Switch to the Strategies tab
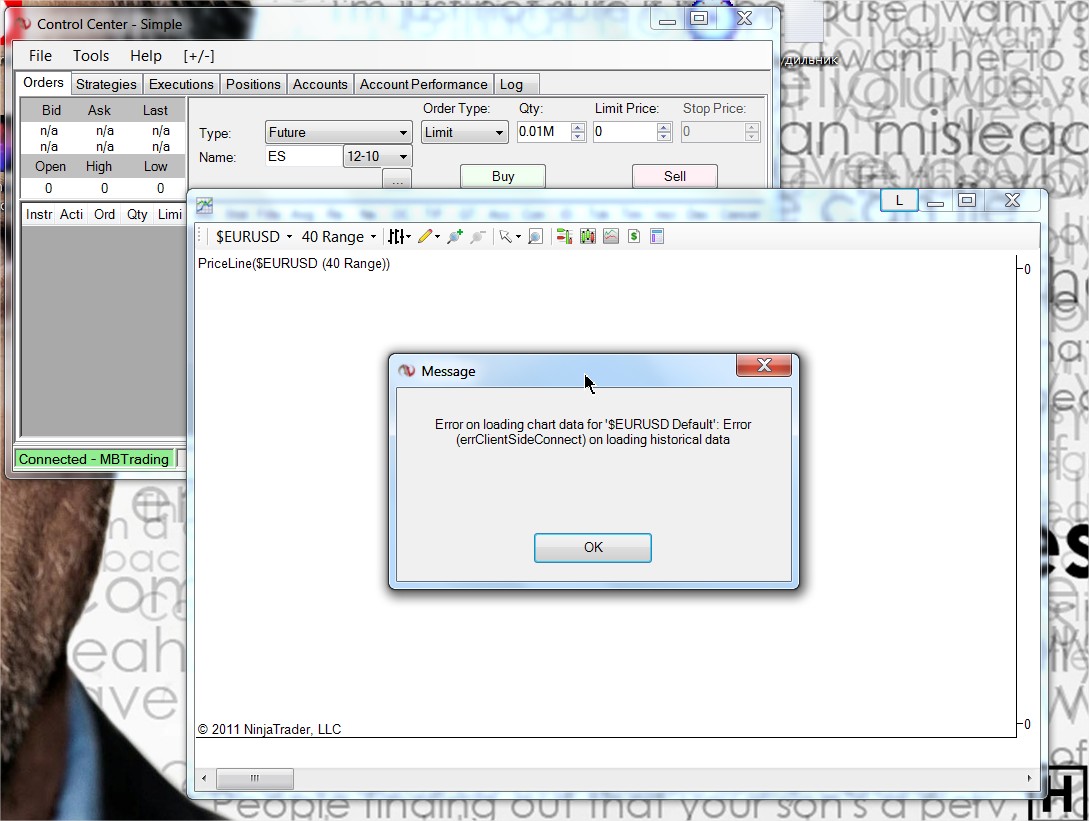The width and height of the screenshot is (1089, 821). click(106, 84)
